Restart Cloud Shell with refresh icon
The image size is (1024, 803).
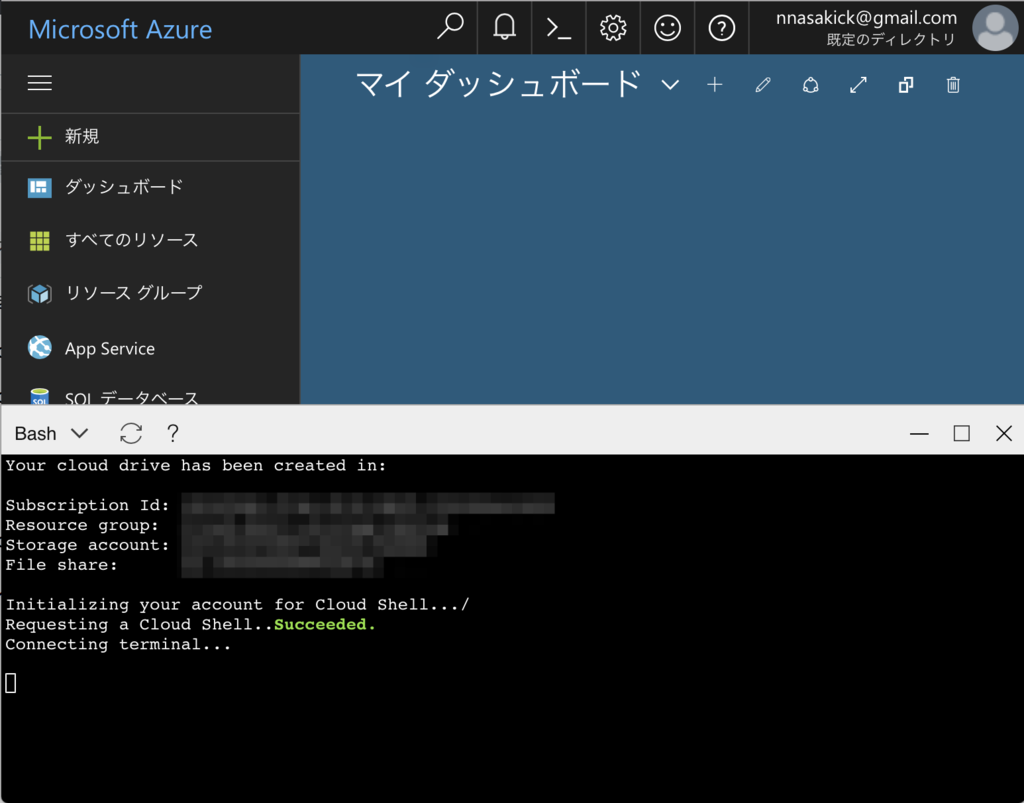[131, 433]
